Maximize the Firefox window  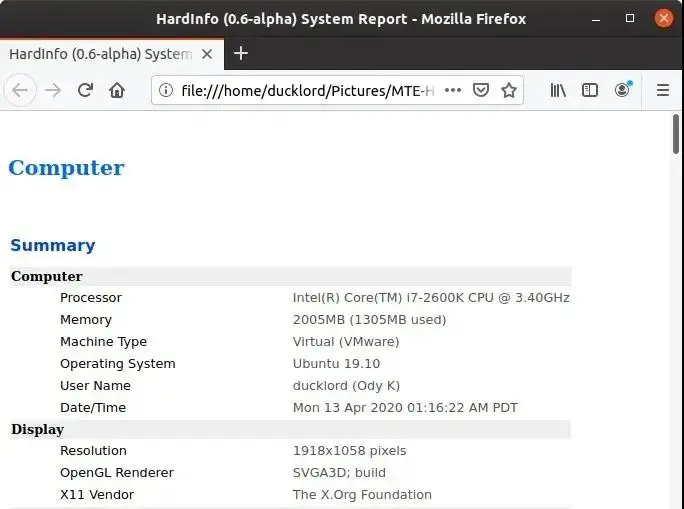pyautogui.click(x=629, y=18)
